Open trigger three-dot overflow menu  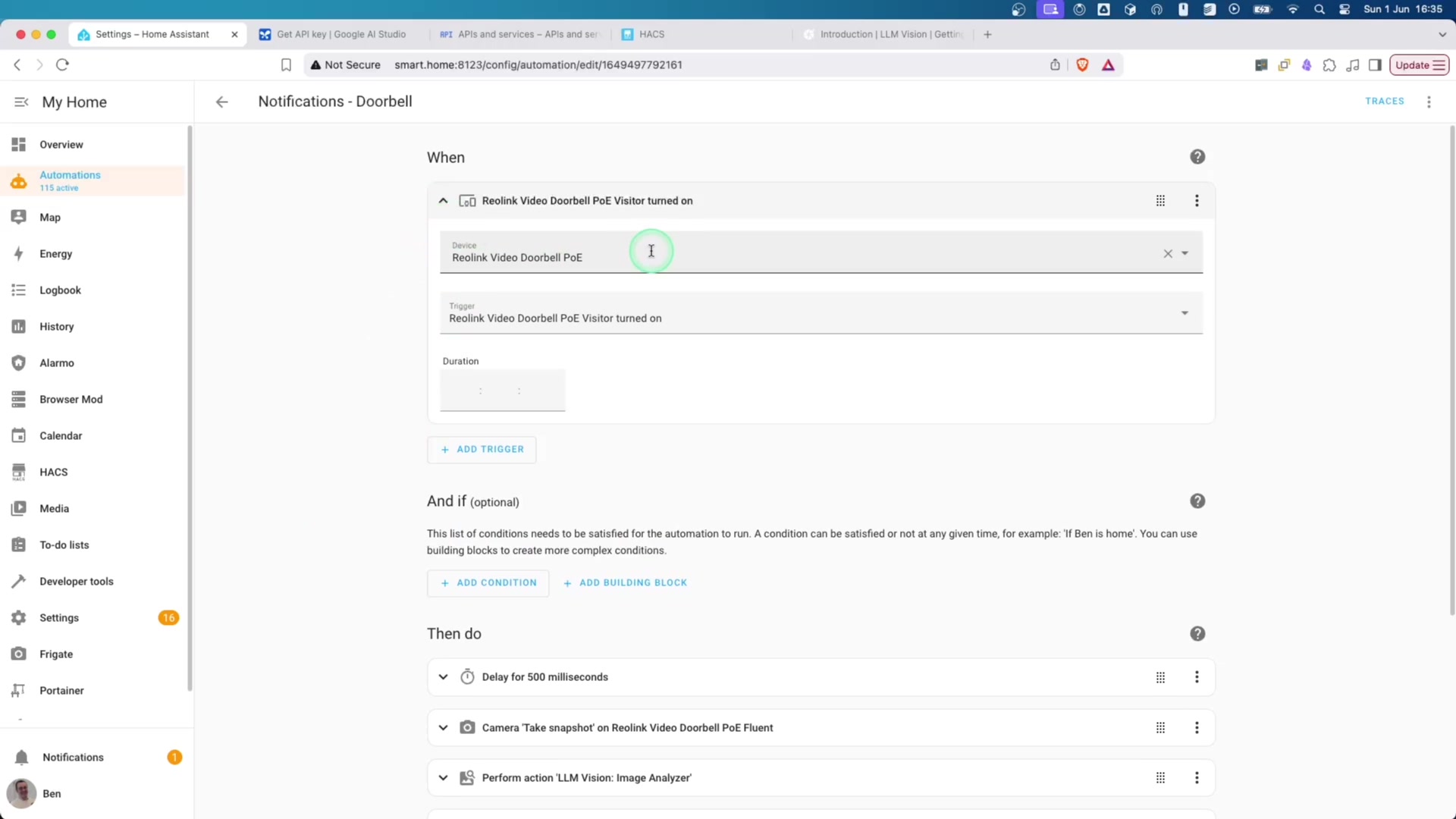1197,201
